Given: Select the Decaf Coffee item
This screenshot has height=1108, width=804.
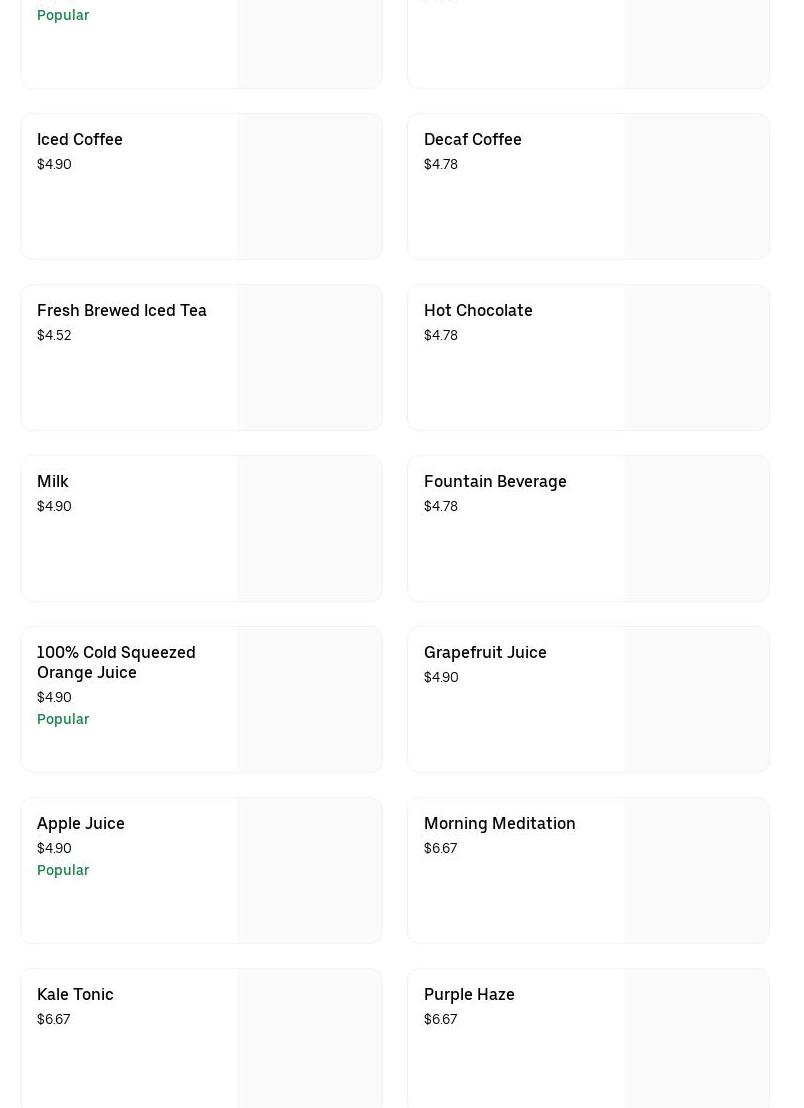Looking at the screenshot, I should point(472,140).
